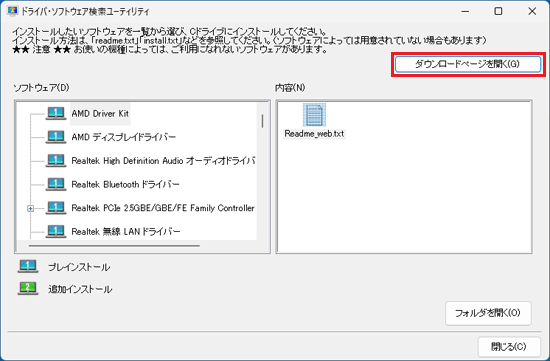550x361 pixels.
Task: Click the utility's title bar app icon
Action: coord(12,11)
